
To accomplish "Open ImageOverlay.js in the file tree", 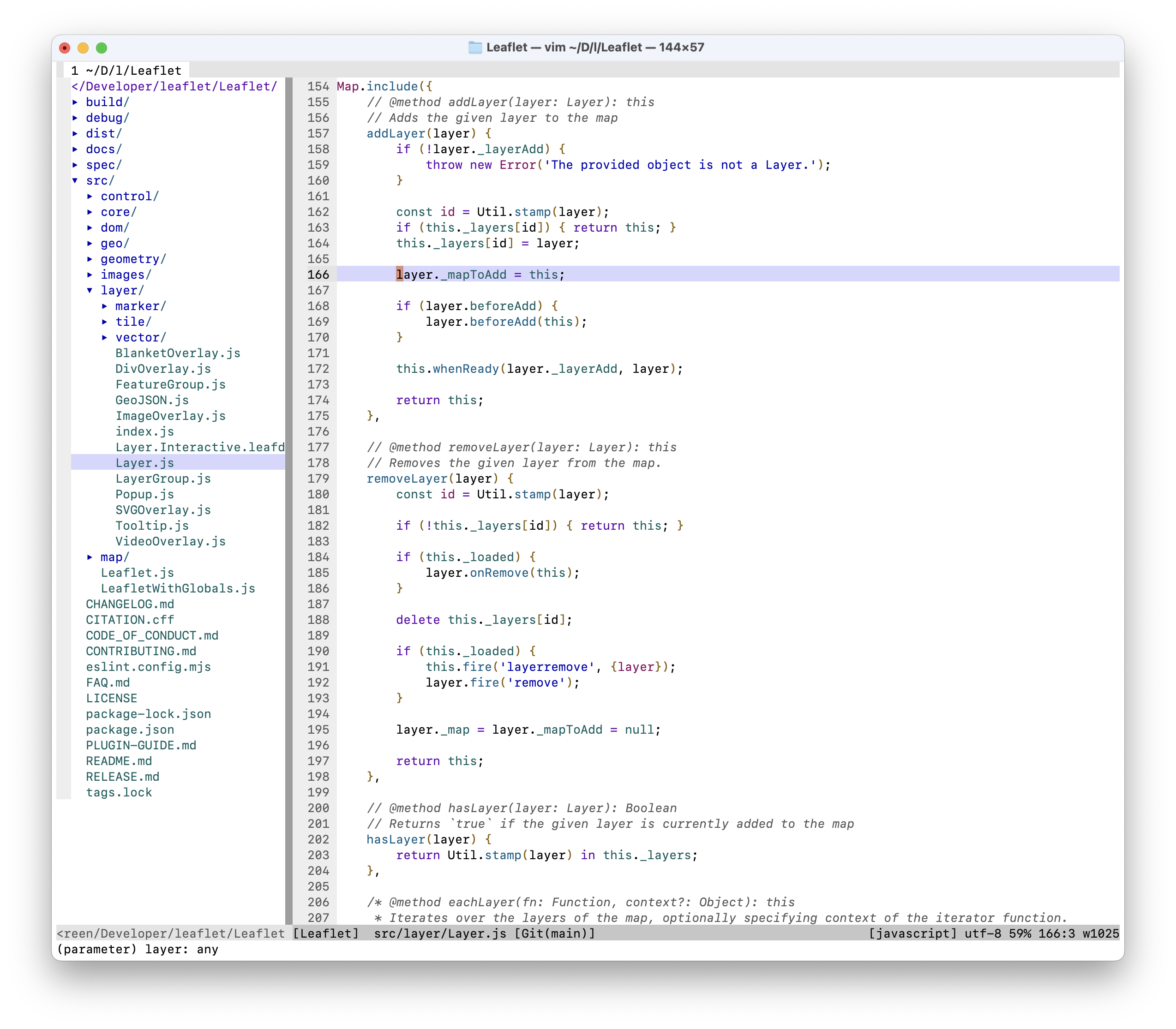I will [x=171, y=416].
